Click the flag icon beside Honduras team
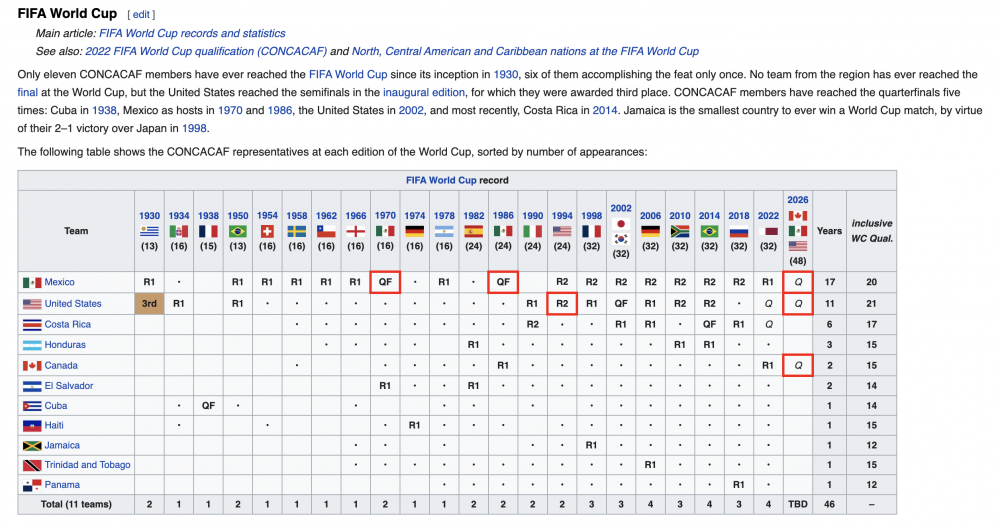The height and width of the screenshot is (529, 1000). (x=32, y=345)
